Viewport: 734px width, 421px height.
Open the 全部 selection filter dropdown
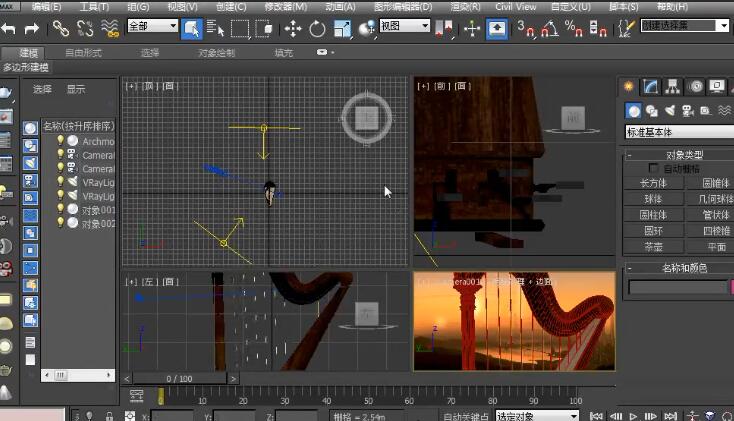(x=152, y=26)
